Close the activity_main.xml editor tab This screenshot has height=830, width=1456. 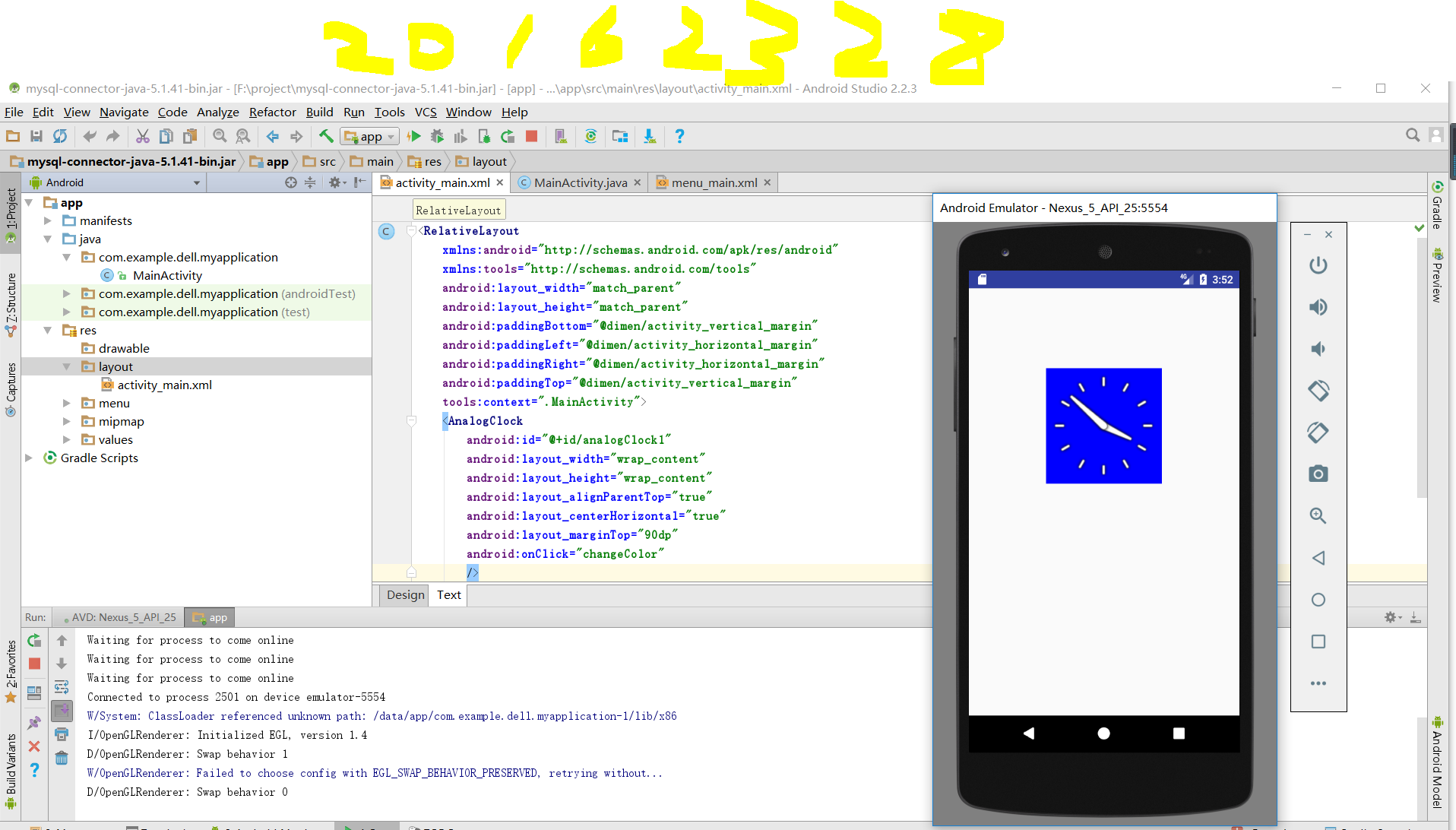coord(500,182)
